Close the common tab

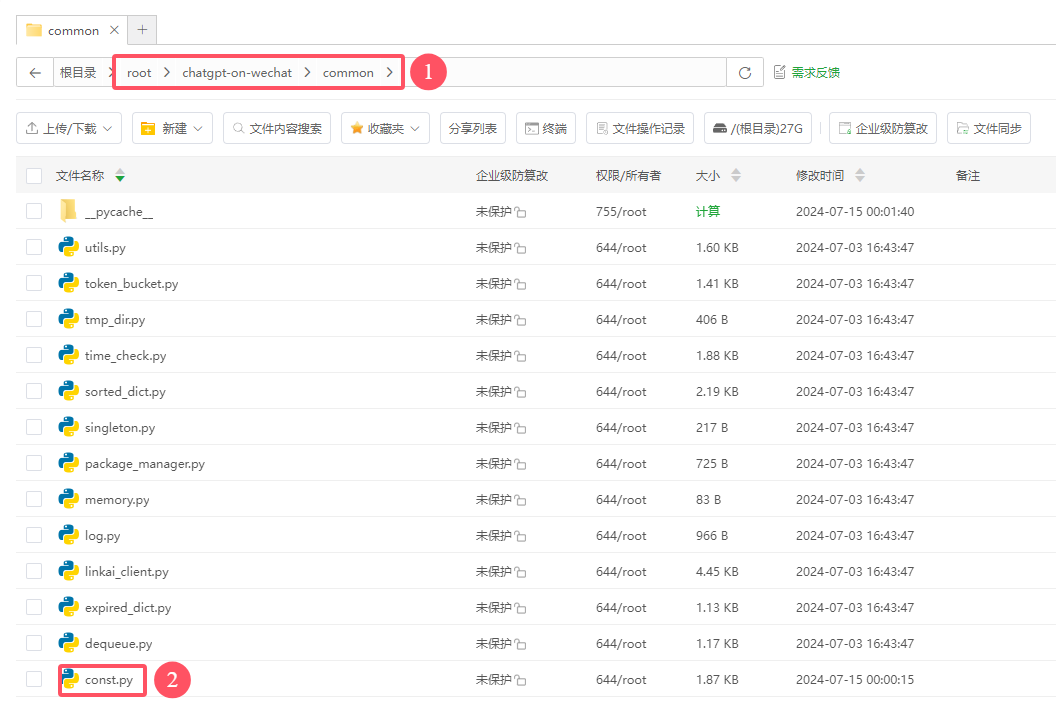point(114,30)
